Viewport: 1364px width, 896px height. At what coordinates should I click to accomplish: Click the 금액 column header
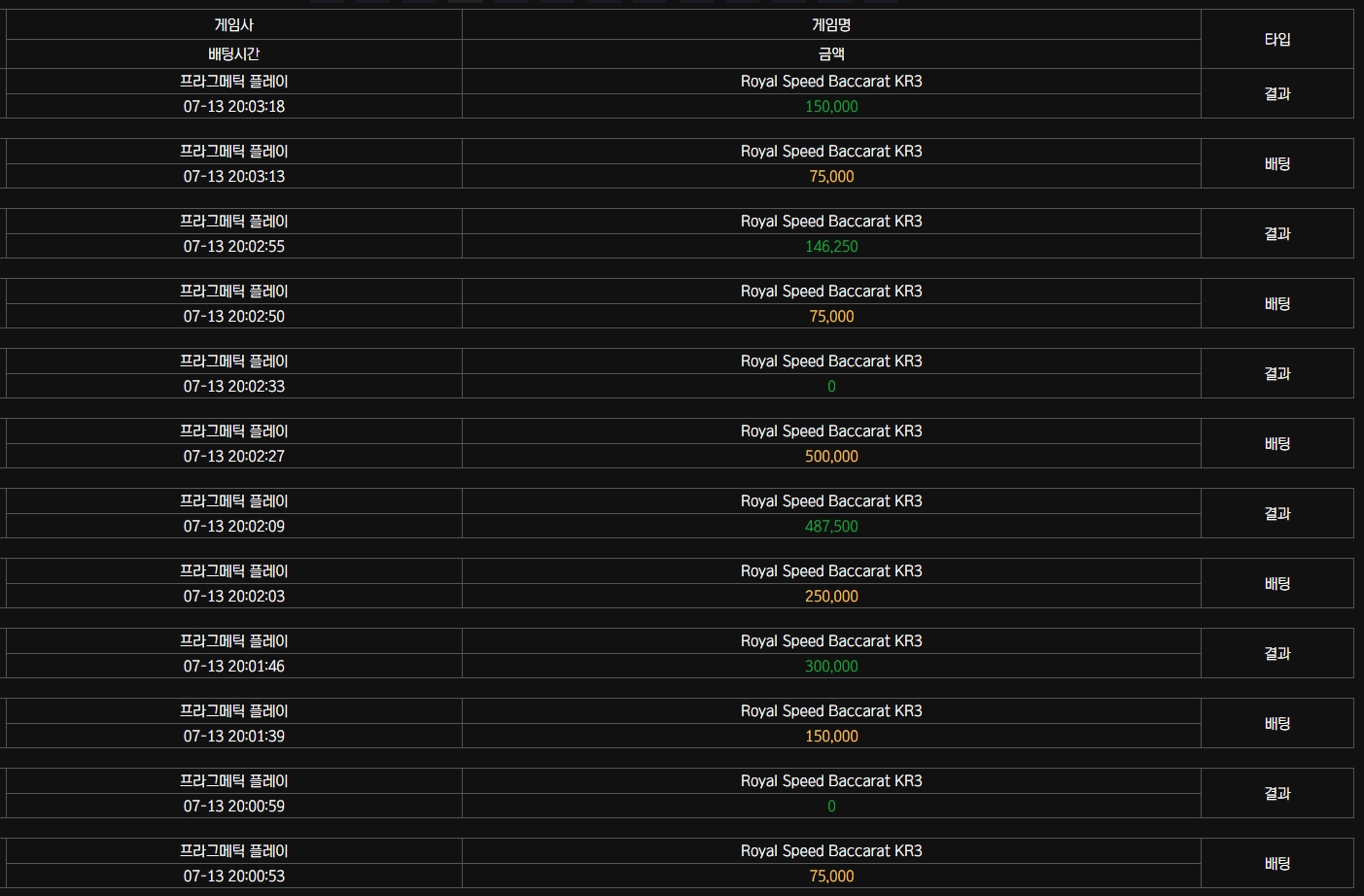831,54
